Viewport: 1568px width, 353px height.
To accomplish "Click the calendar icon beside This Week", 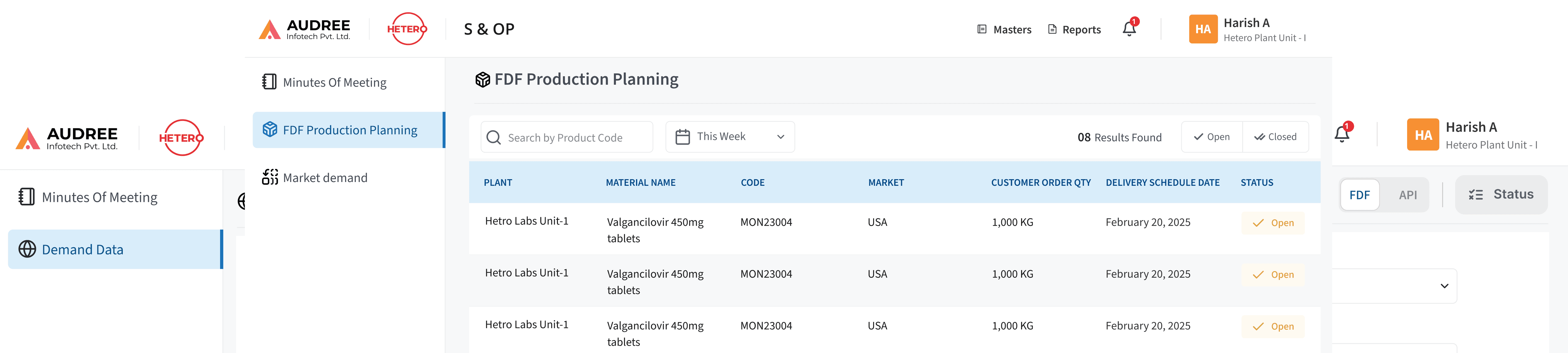I will point(682,137).
